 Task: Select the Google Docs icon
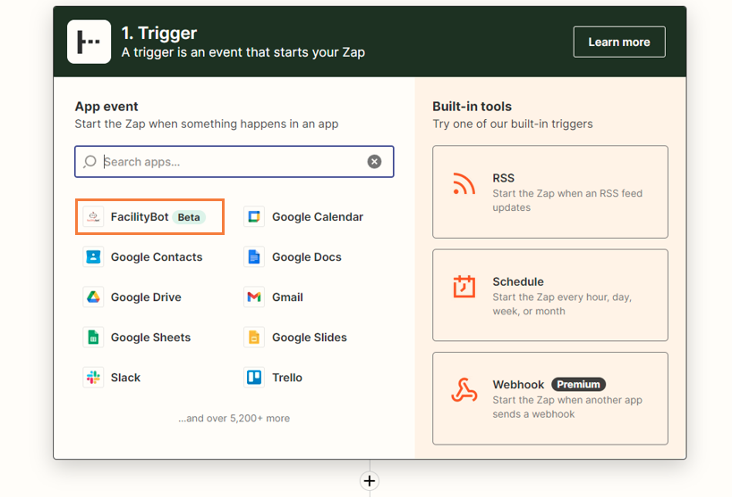[x=254, y=257]
